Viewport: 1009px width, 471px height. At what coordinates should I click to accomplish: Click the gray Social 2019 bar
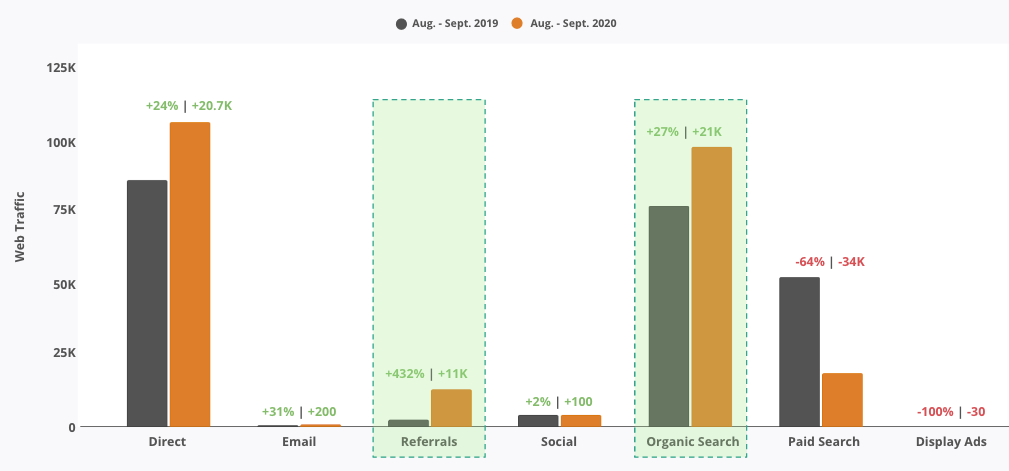[538, 421]
